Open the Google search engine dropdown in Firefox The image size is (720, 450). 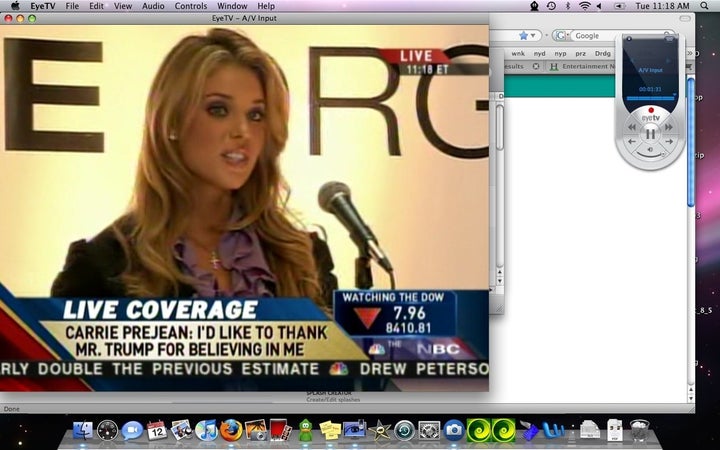coord(562,35)
